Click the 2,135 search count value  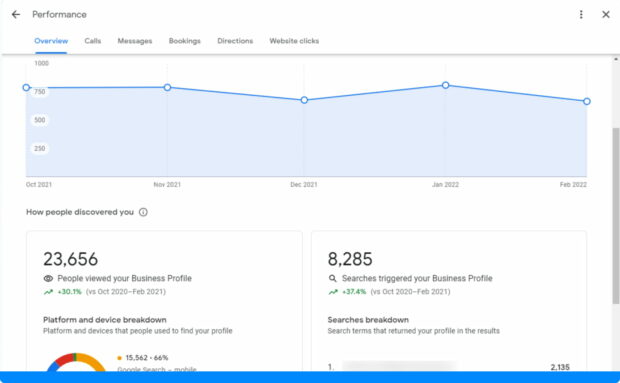[x=560, y=367]
